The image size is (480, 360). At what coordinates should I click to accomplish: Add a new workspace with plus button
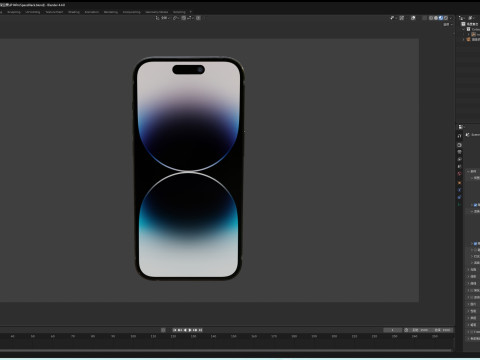191,12
